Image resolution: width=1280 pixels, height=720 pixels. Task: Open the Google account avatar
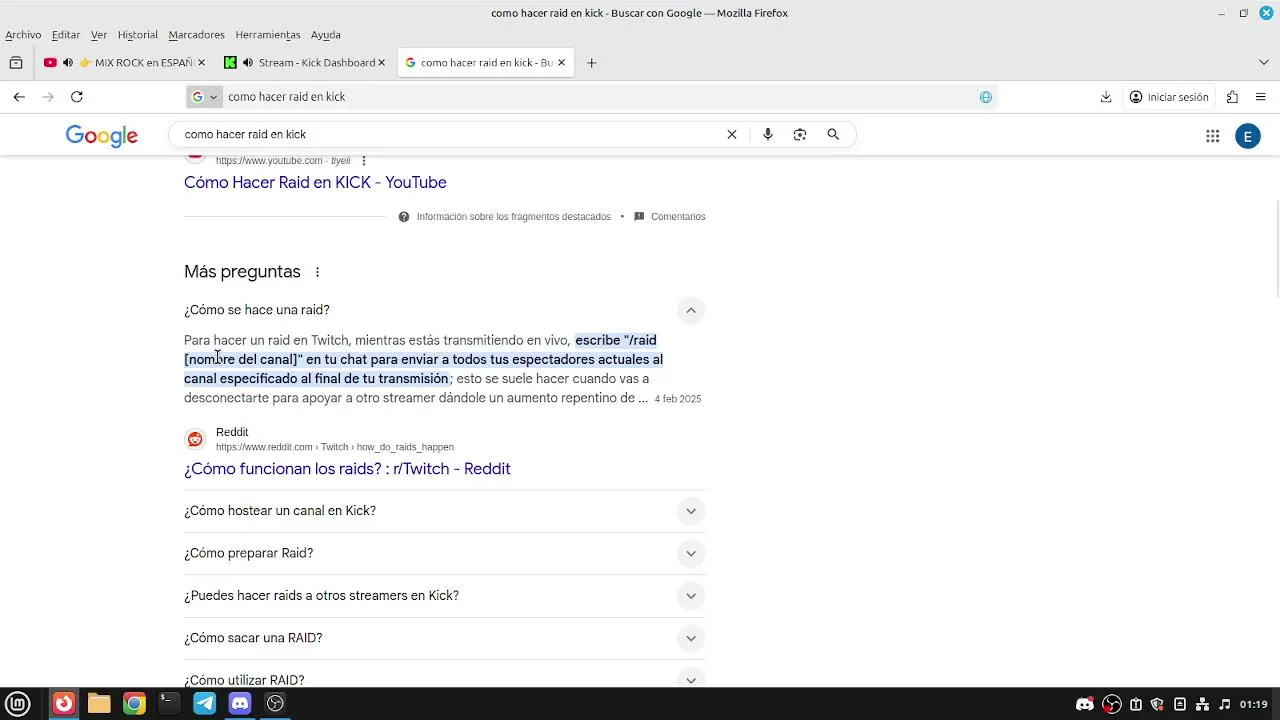coord(1248,136)
